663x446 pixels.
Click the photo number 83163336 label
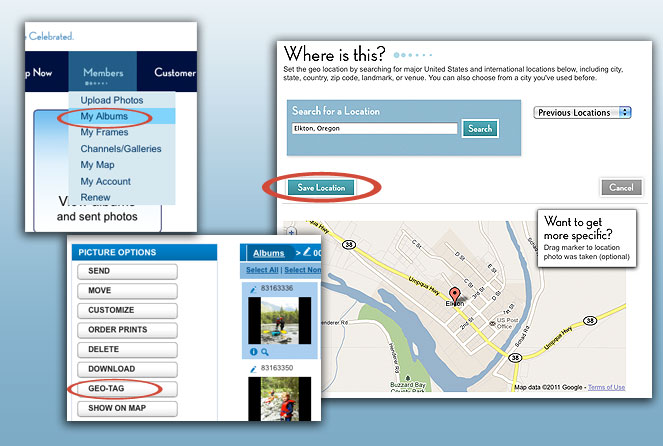click(277, 288)
